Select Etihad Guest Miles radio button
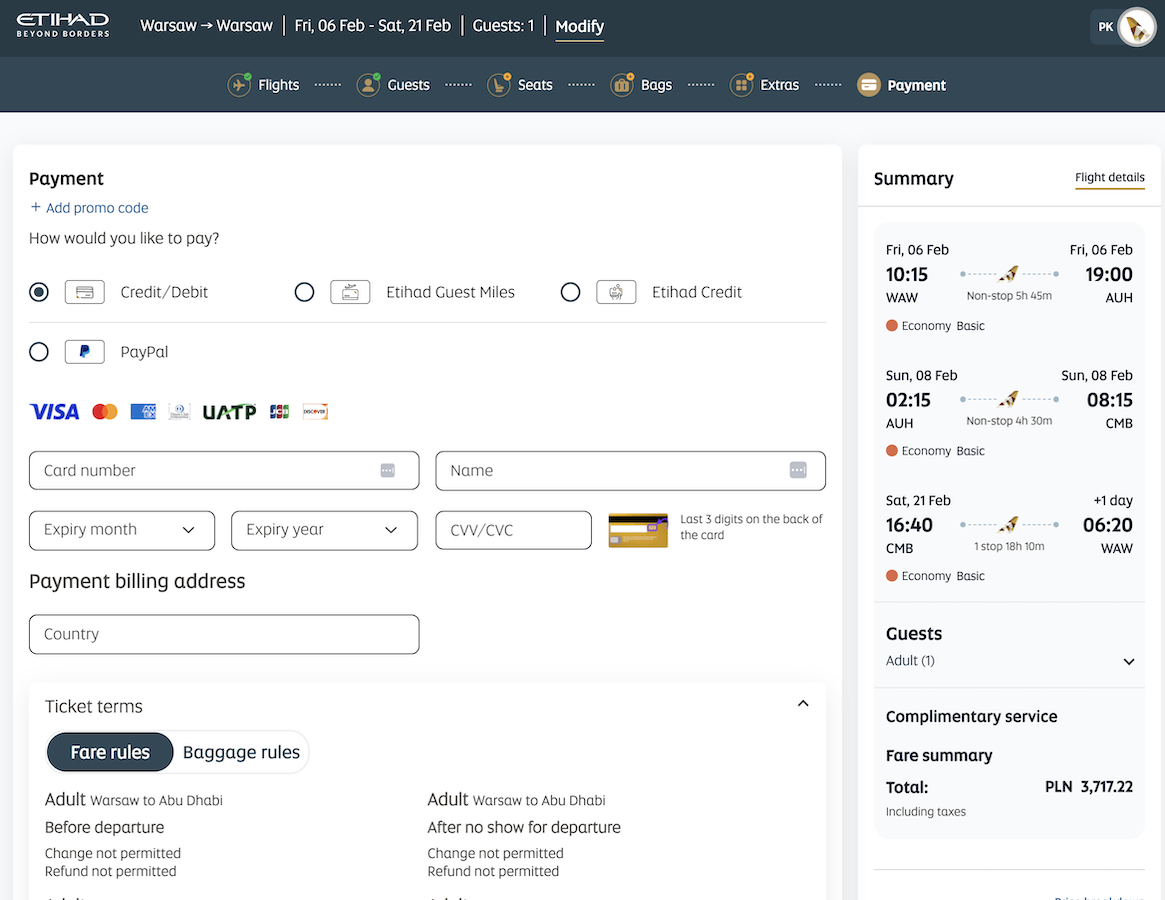 [x=304, y=292]
